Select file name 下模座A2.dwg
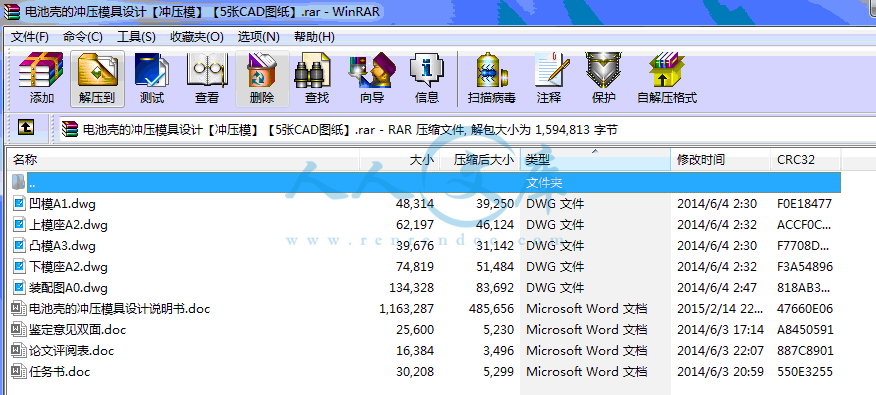The height and width of the screenshot is (395, 876). click(x=68, y=267)
